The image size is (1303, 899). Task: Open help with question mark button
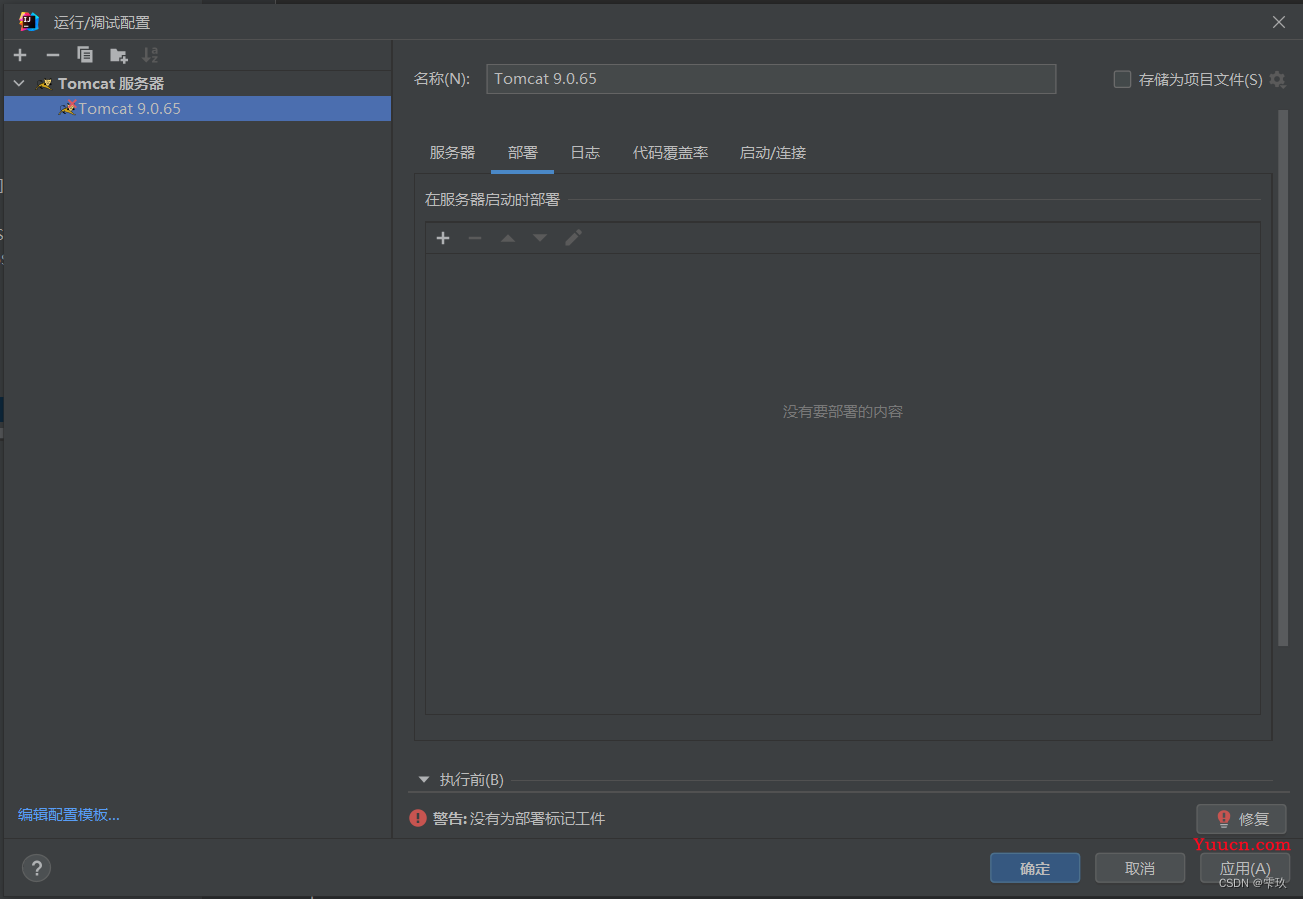pyautogui.click(x=36, y=868)
